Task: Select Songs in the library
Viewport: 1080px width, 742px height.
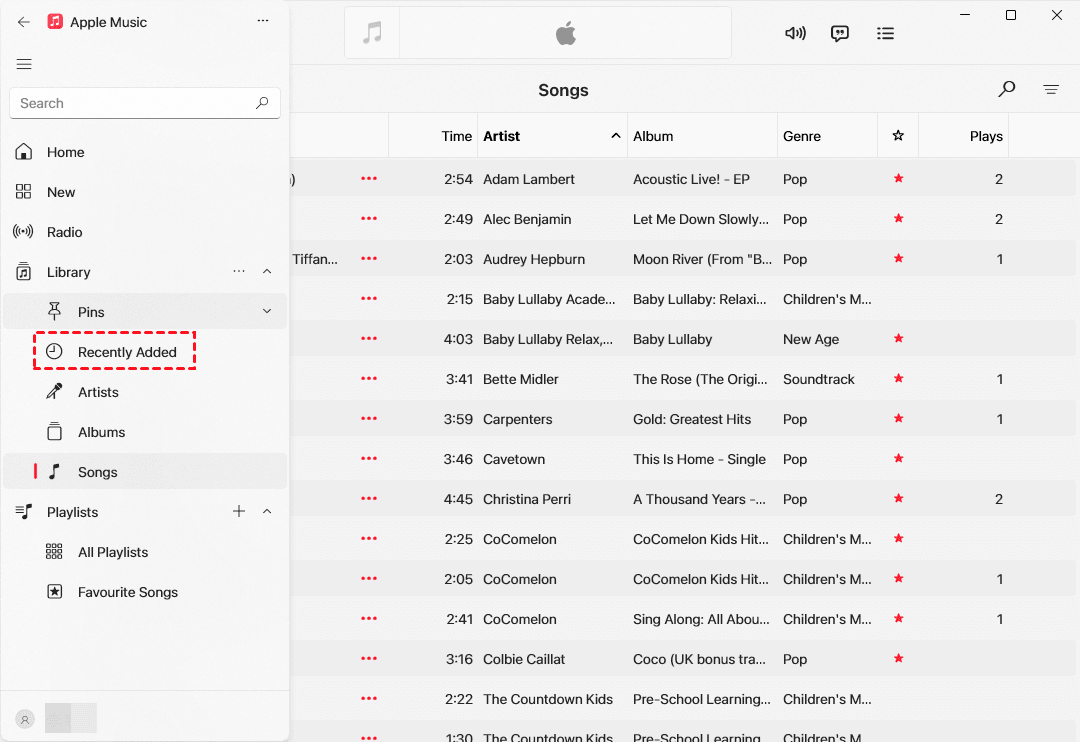Action: [145, 472]
